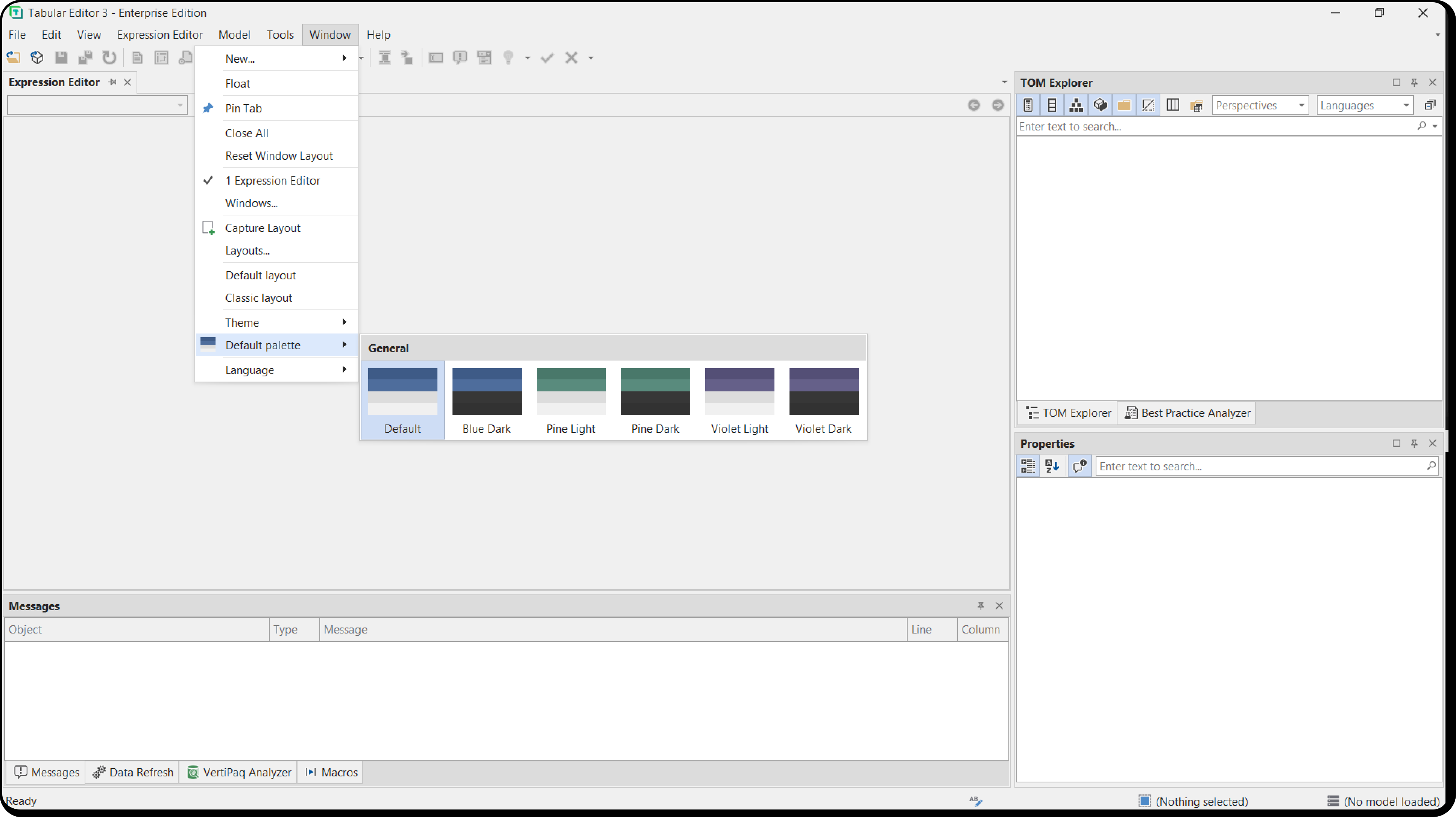Click the navigate back arrow in Expression Editor

[973, 105]
